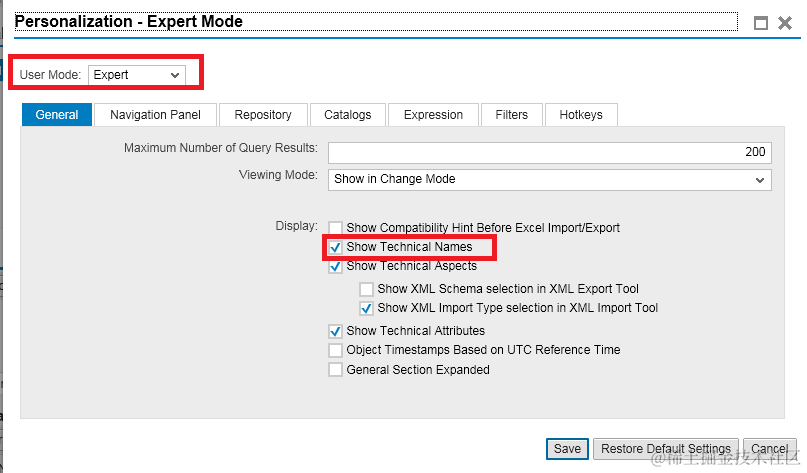Select the Filters tab

(x=512, y=115)
